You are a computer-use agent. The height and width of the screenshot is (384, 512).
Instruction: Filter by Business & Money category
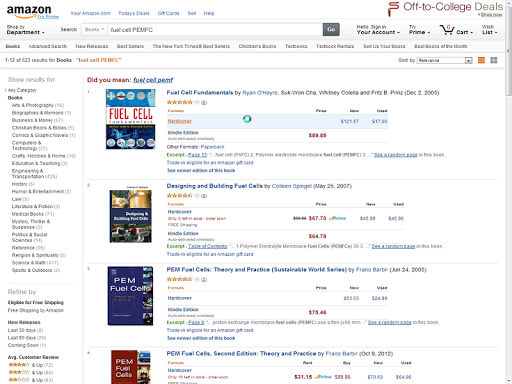(32, 120)
